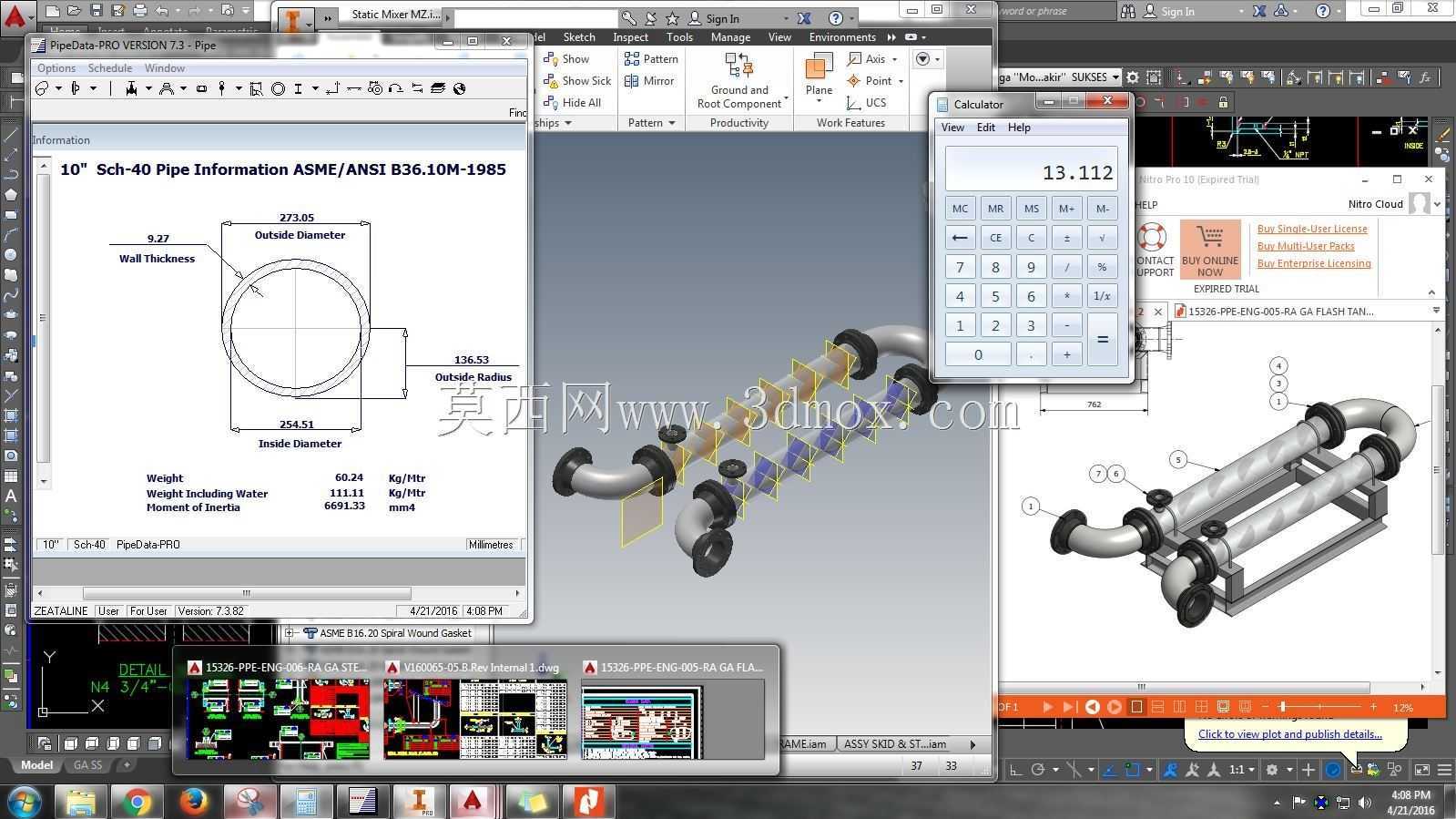Viewport: 1456px width, 819px height.
Task: Click the Calculator icon on the Windows taskbar
Action: pyautogui.click(x=306, y=802)
